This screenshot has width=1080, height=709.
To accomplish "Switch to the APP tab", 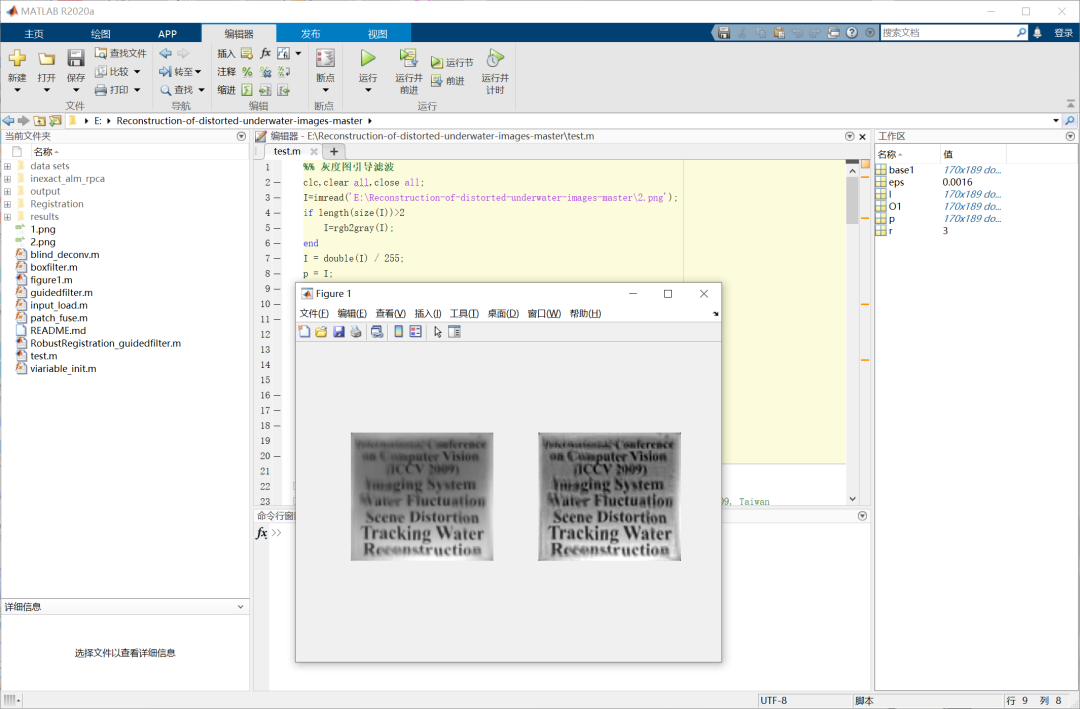I will click(167, 34).
